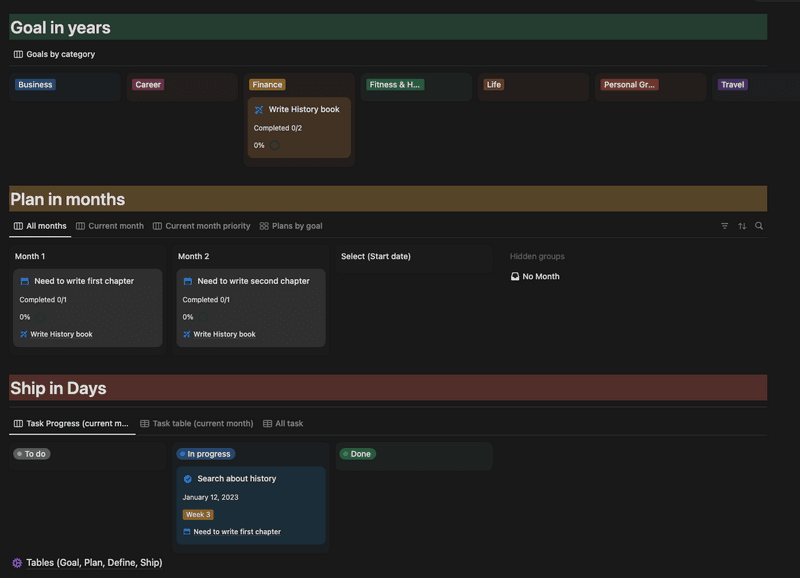Click the progress ring on second chapter card
The image size is (800, 578).
(204, 317)
